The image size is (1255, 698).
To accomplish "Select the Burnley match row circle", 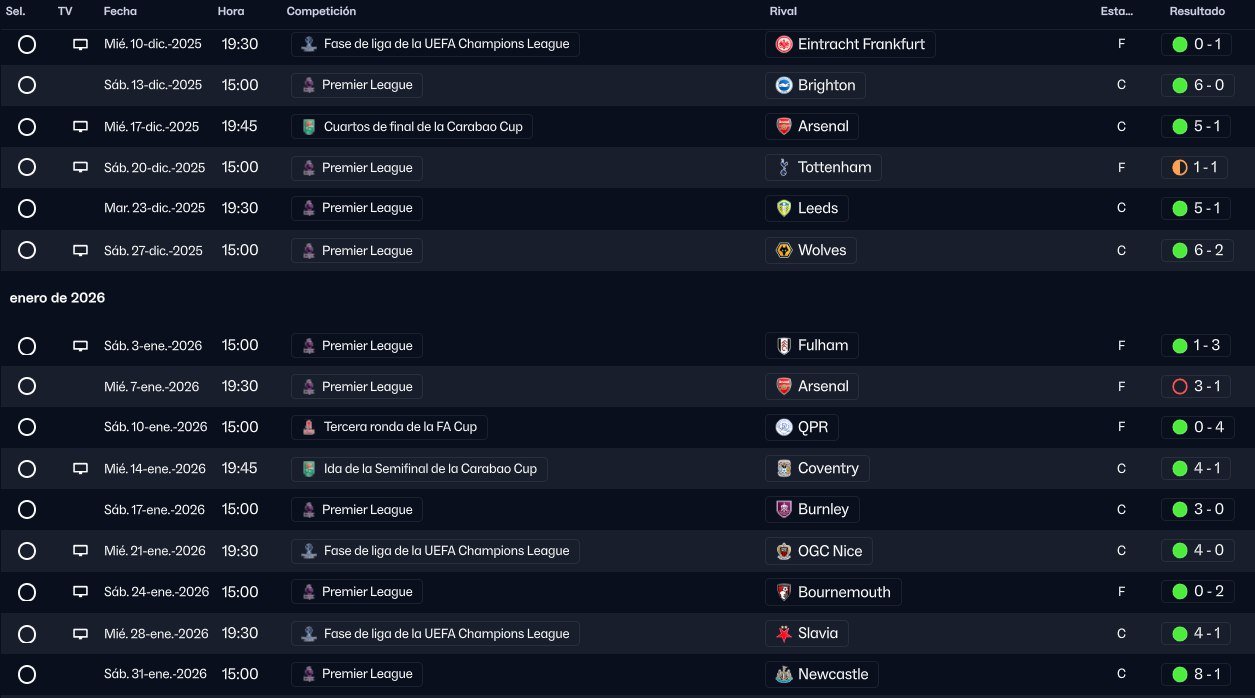I will [27, 510].
